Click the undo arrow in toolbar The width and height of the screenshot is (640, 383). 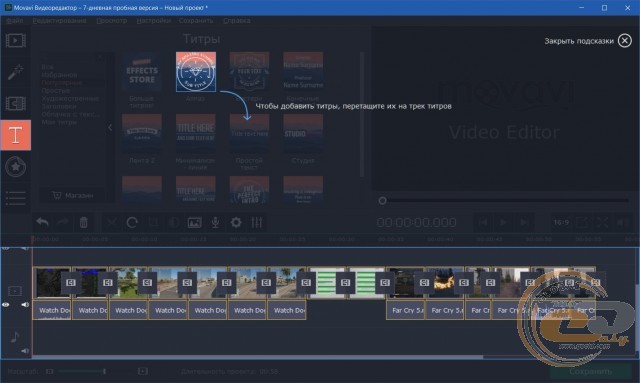(x=42, y=223)
